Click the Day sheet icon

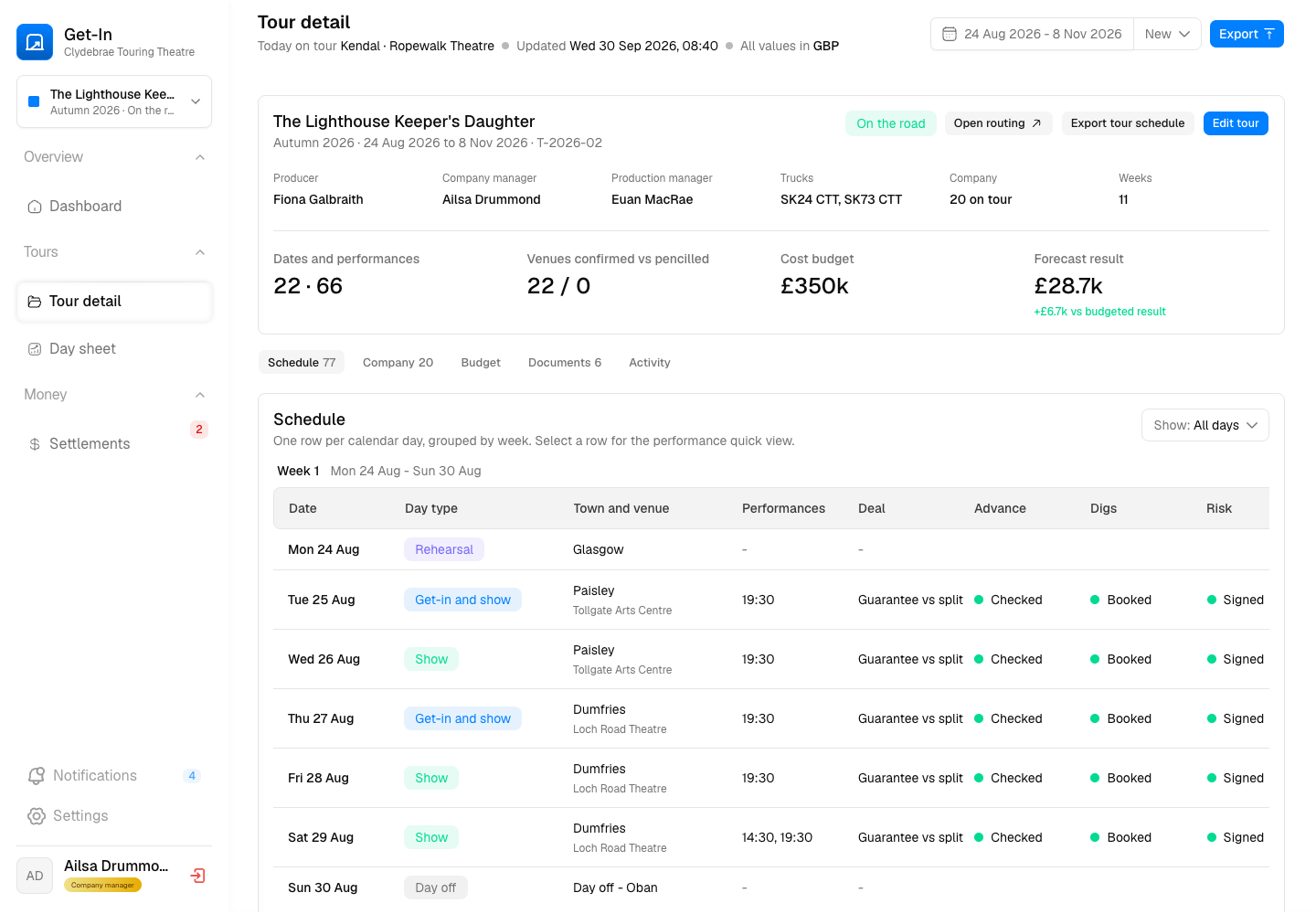pyautogui.click(x=35, y=349)
